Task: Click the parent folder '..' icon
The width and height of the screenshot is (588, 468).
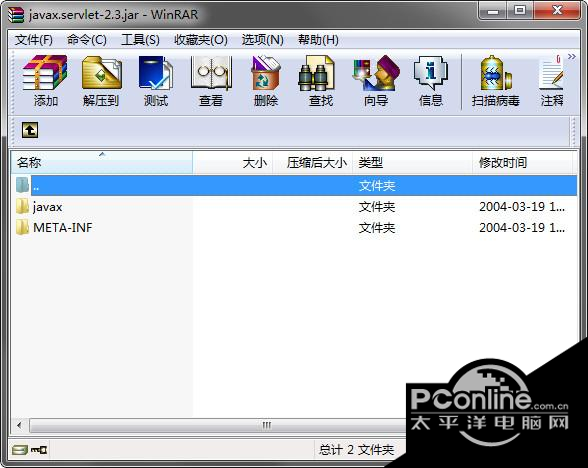Action: tap(22, 185)
